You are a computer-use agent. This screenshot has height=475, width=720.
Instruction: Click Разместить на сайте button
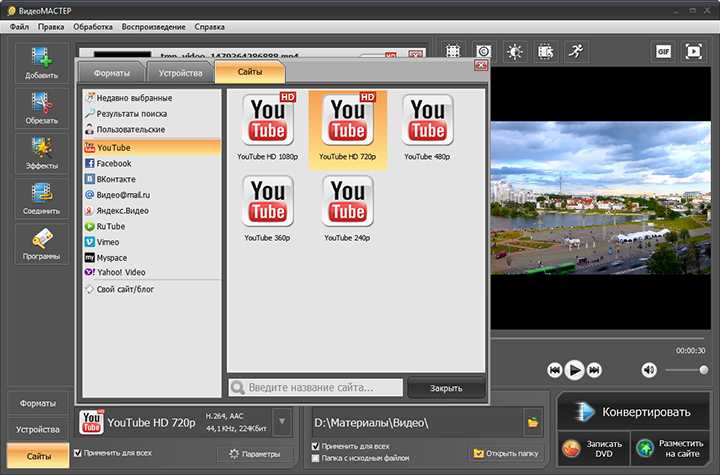click(x=670, y=449)
